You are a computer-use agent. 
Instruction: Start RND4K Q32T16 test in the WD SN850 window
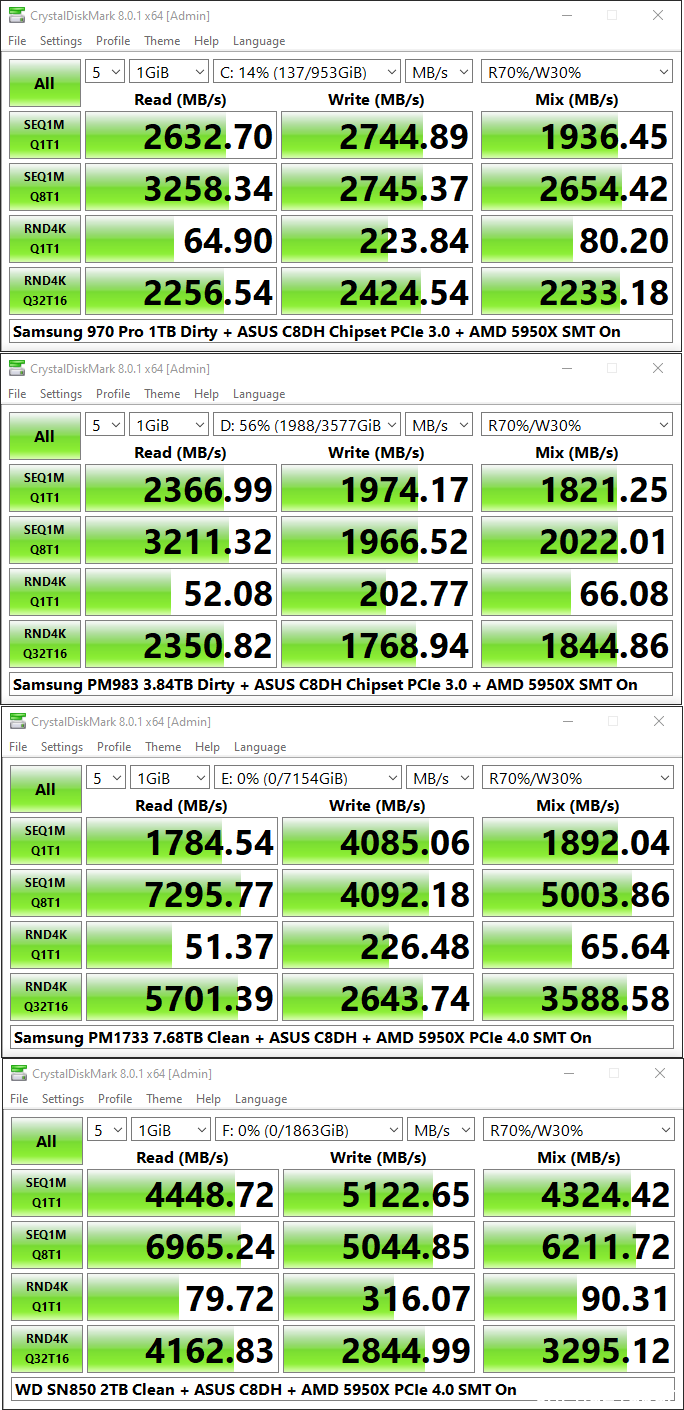(47, 1350)
